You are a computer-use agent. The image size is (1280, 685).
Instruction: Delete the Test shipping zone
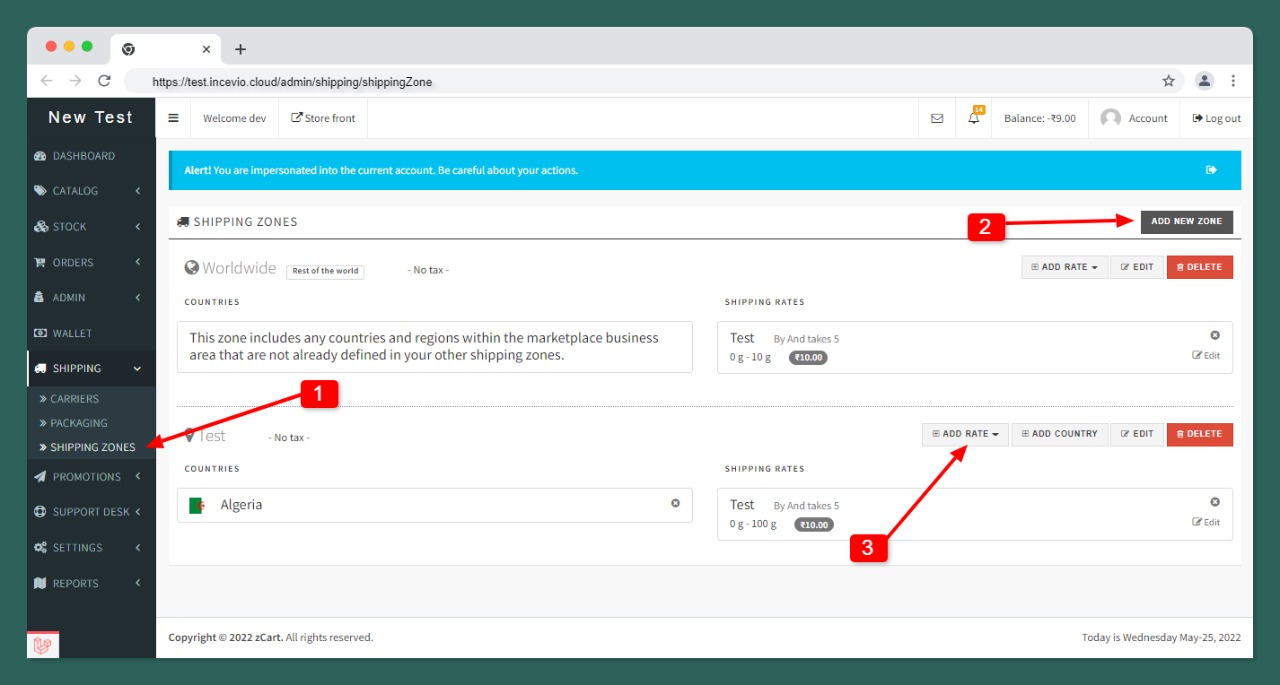tap(1199, 434)
